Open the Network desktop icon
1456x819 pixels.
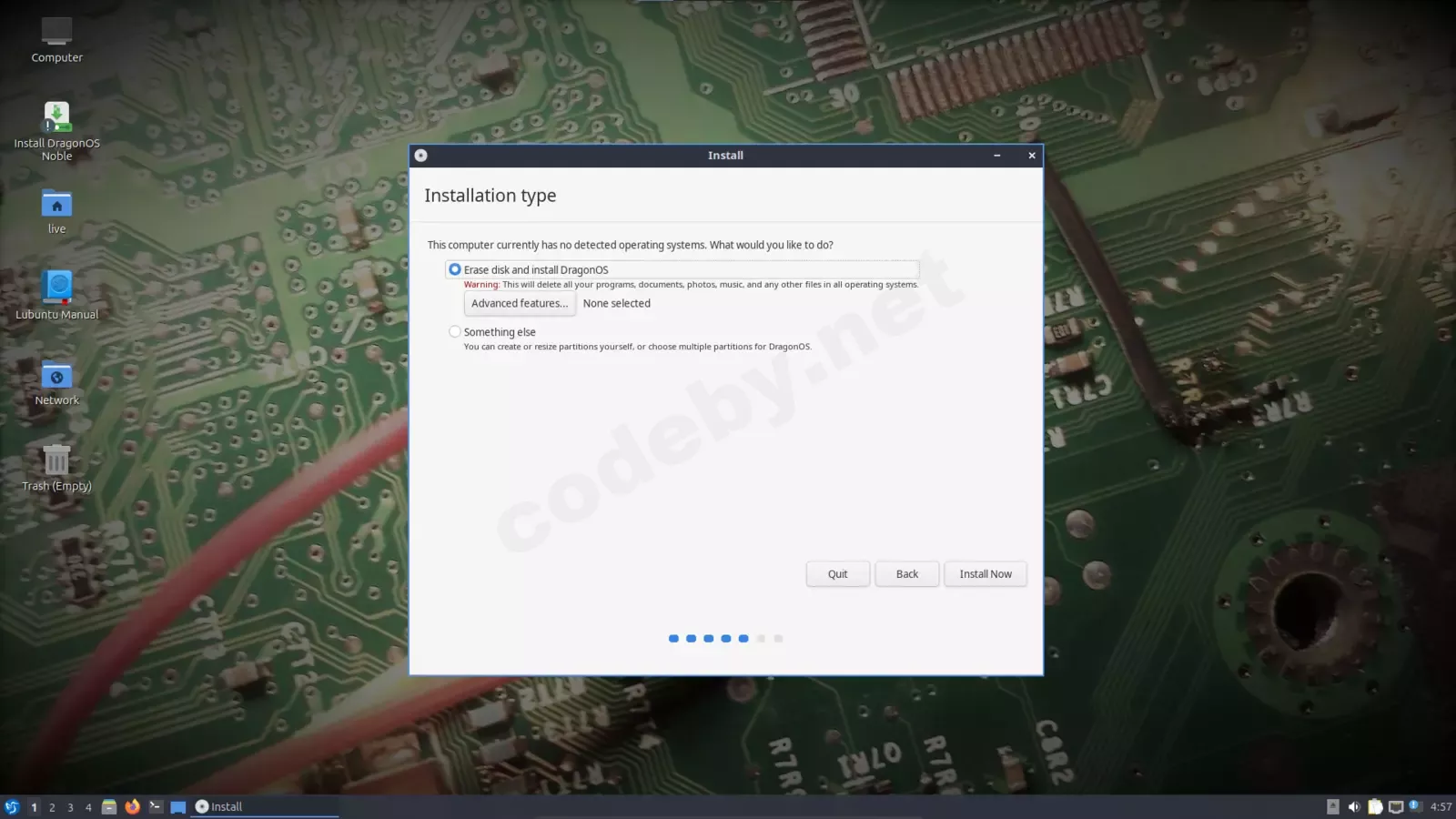click(56, 383)
